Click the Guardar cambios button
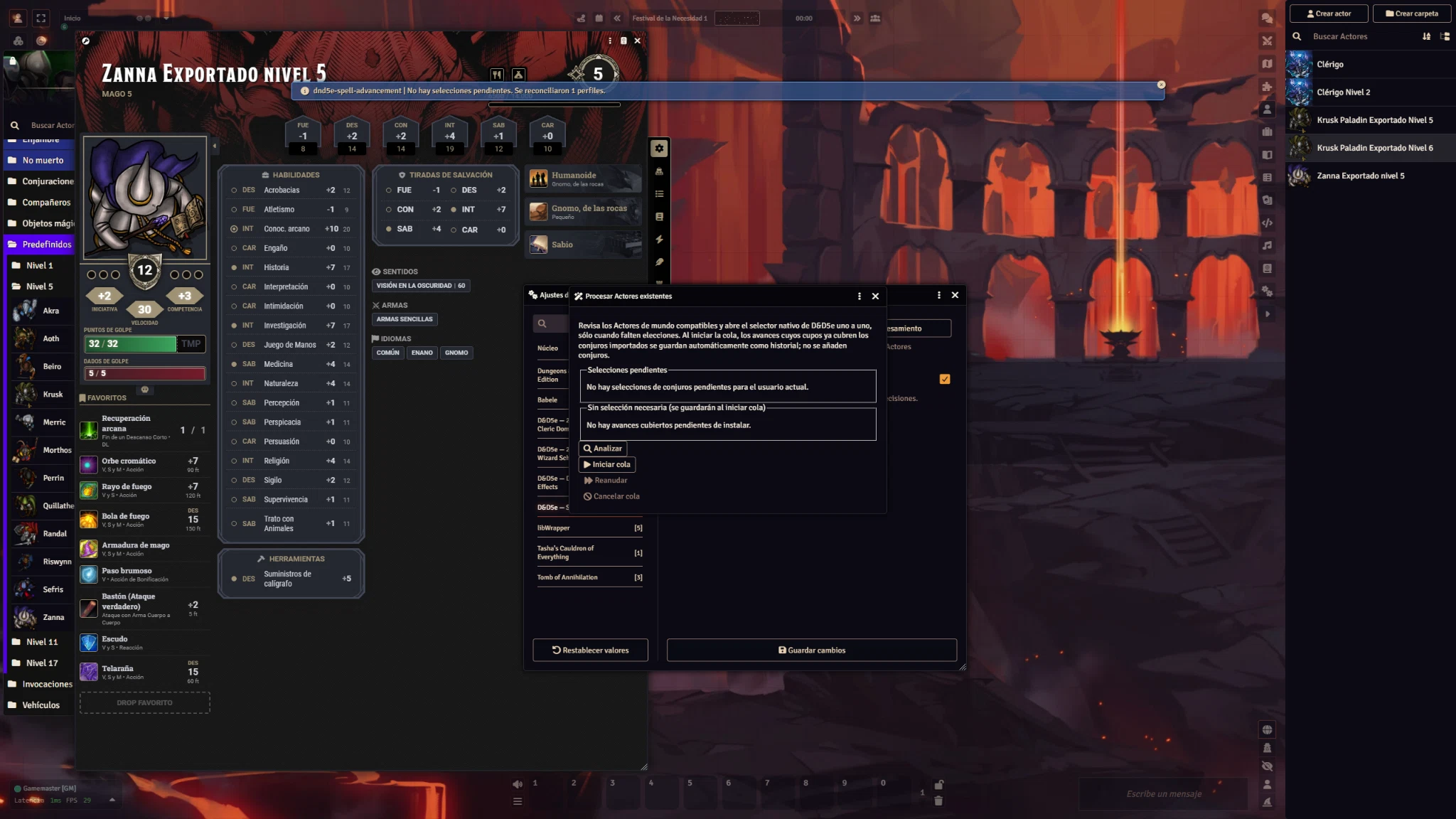Image resolution: width=1456 pixels, height=819 pixels. tap(812, 651)
